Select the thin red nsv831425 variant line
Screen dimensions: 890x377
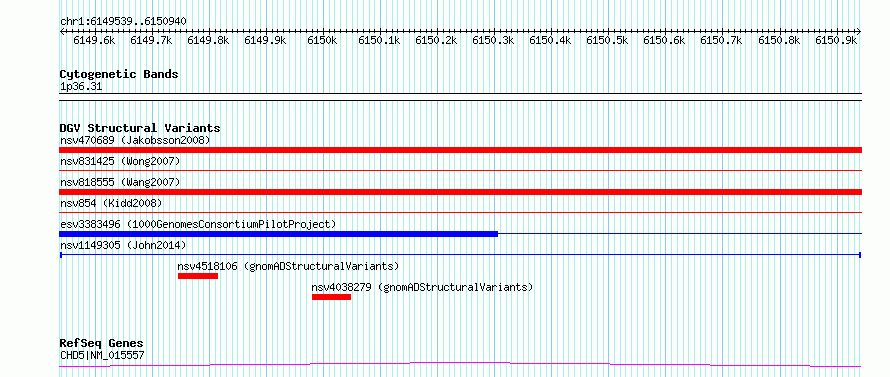click(460, 170)
